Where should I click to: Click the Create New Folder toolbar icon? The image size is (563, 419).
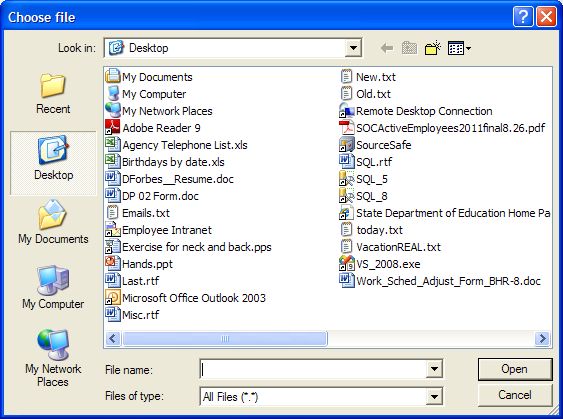(x=433, y=48)
